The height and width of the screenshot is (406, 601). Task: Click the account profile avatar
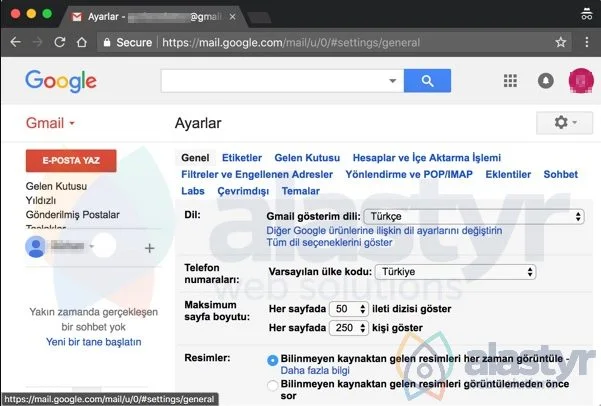point(581,81)
